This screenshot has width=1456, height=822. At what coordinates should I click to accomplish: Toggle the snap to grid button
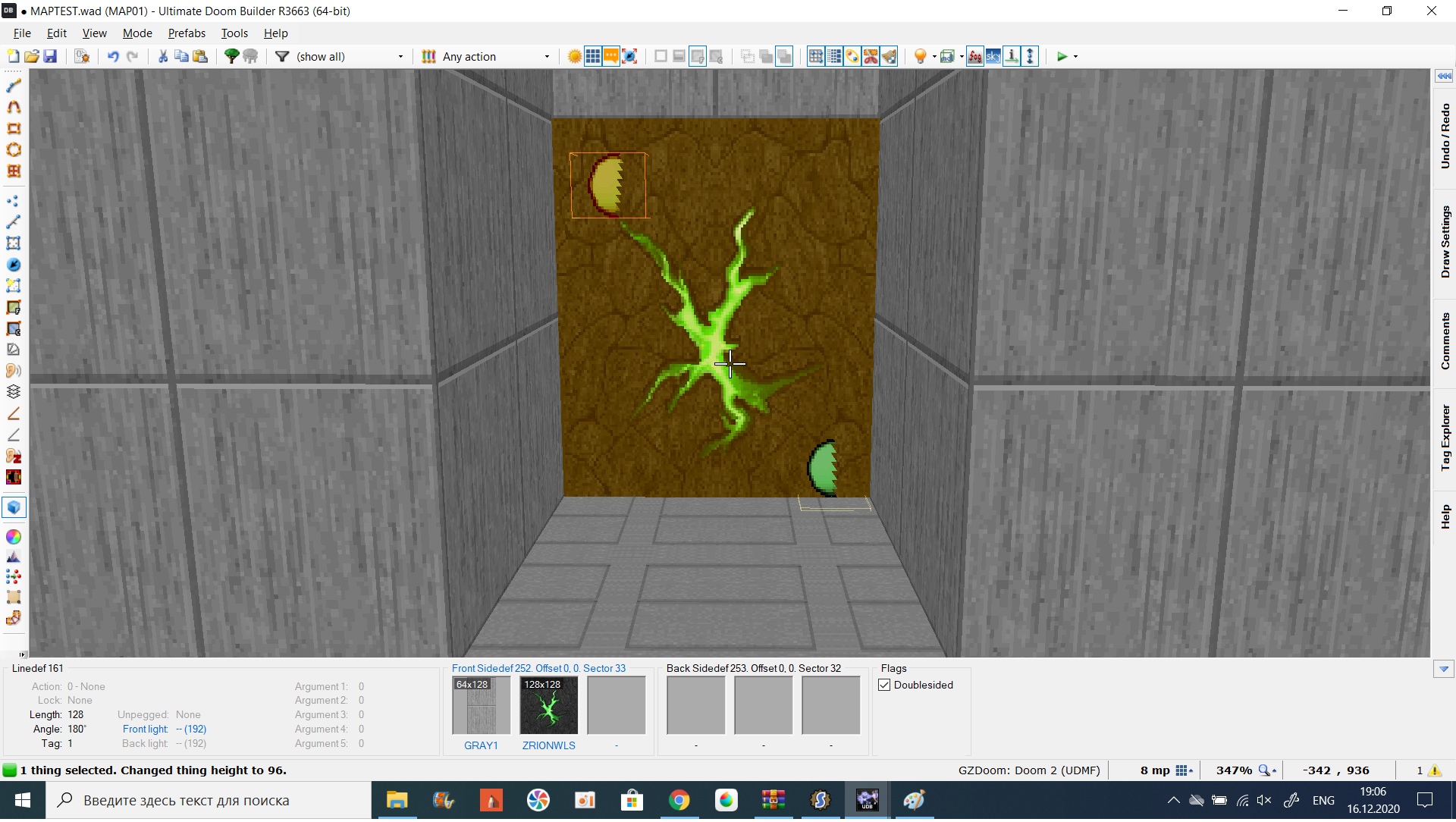[x=816, y=57]
